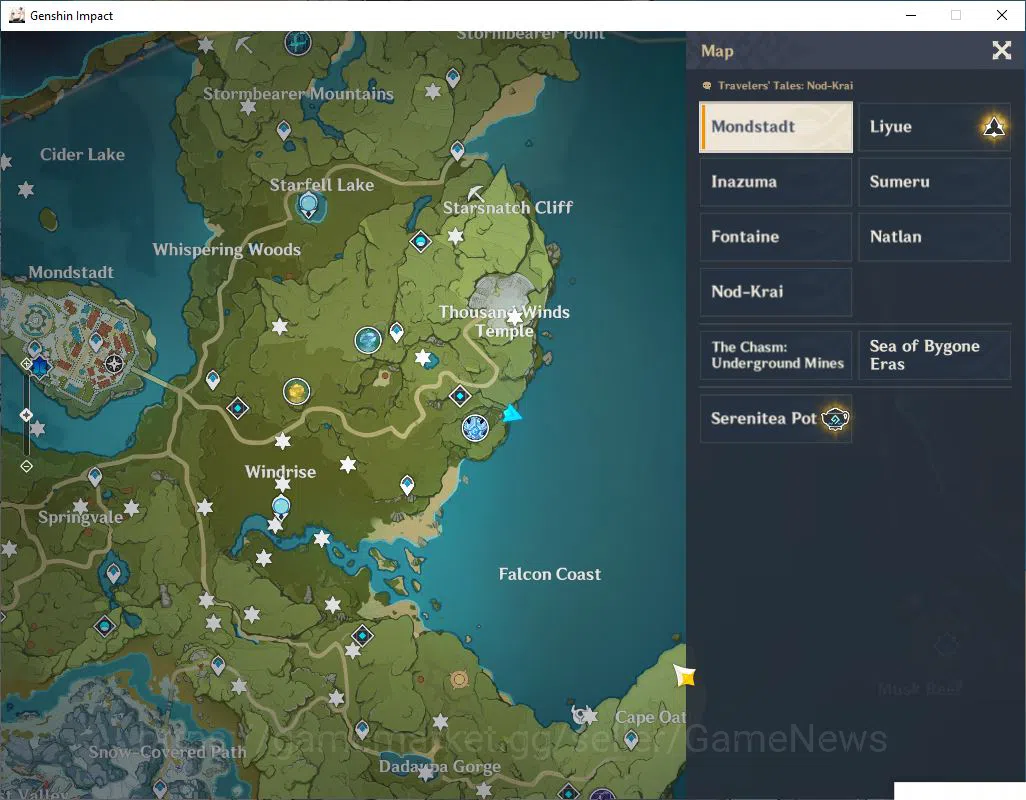
Task: Select the waypoint southeast of Windrise near the beach
Action: pos(406,485)
